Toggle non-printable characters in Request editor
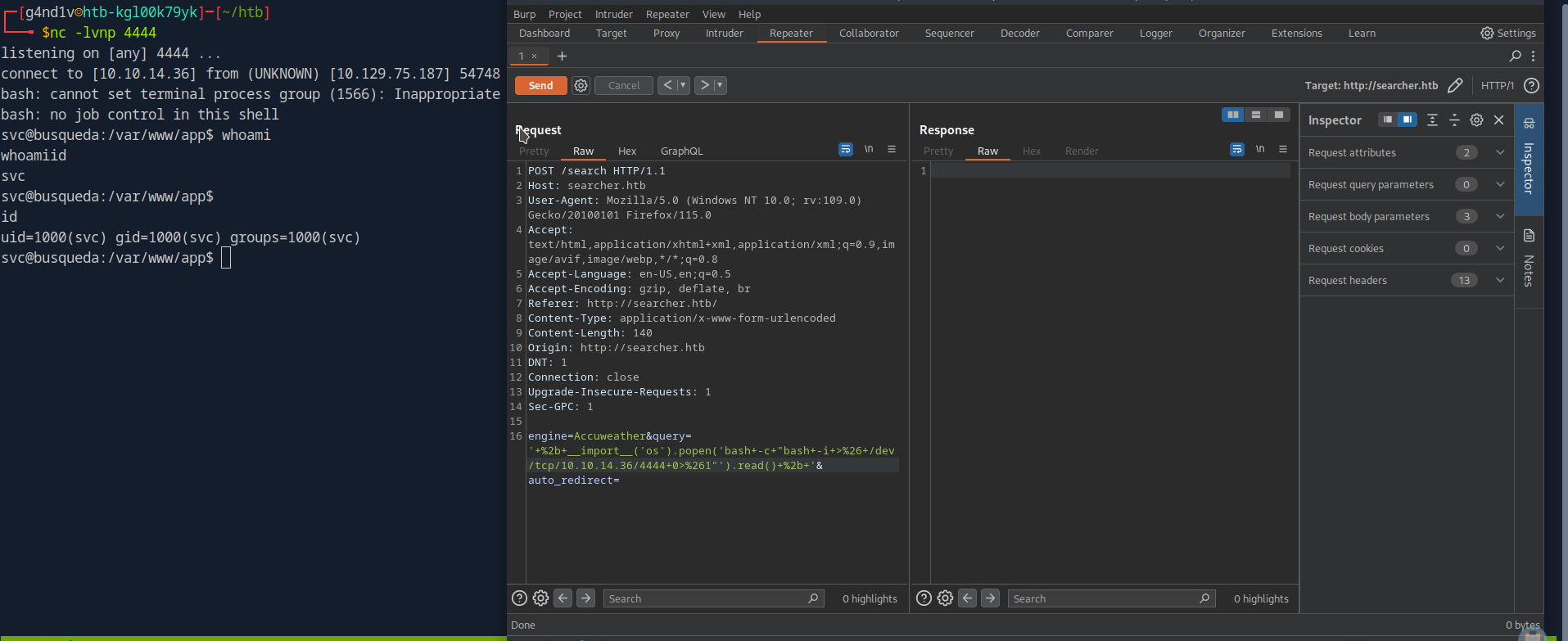 click(x=869, y=149)
